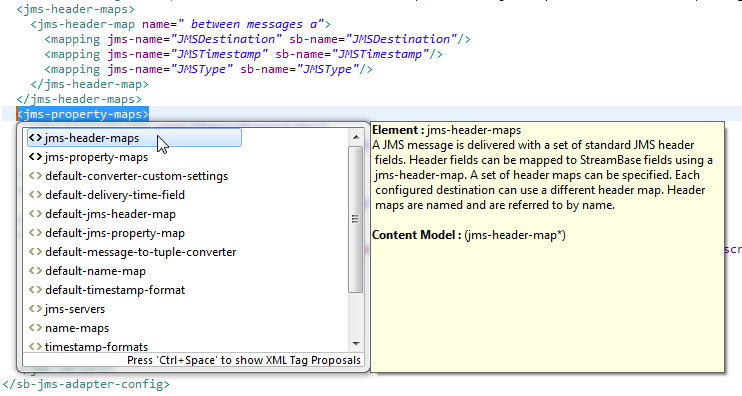The image size is (742, 396).
Task: Click element icon beside default-converter-custom-settings
Action: (x=35, y=176)
